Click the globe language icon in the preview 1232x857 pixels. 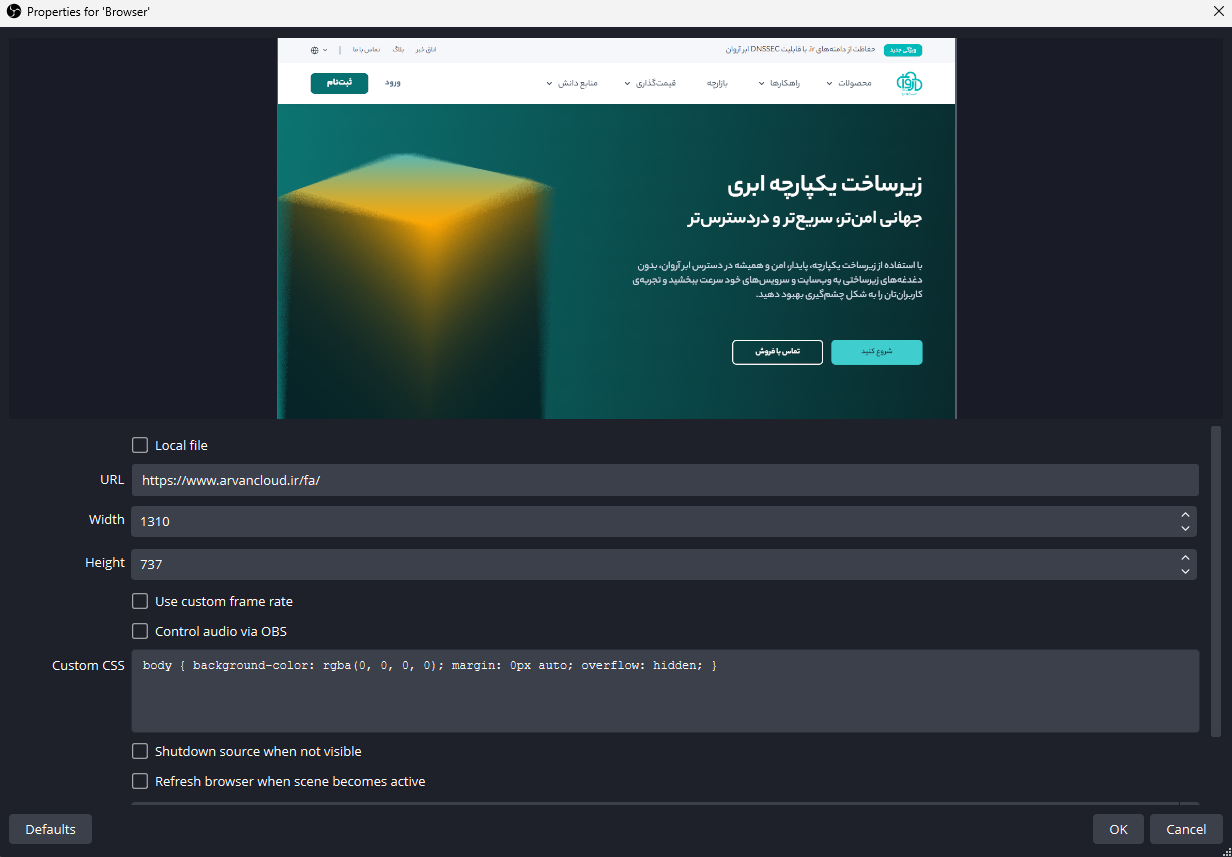click(x=315, y=49)
